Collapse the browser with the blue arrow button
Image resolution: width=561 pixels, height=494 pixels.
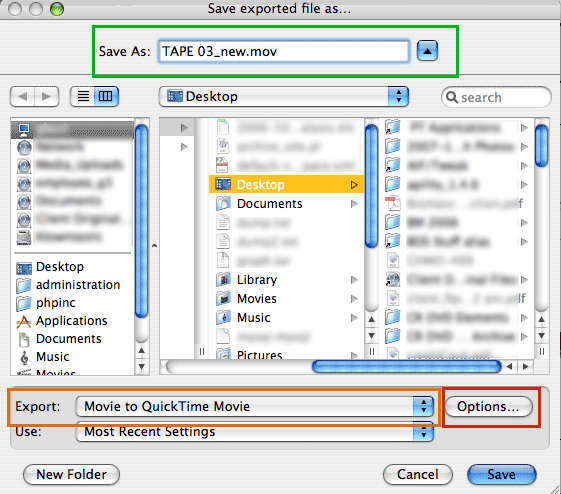point(427,51)
